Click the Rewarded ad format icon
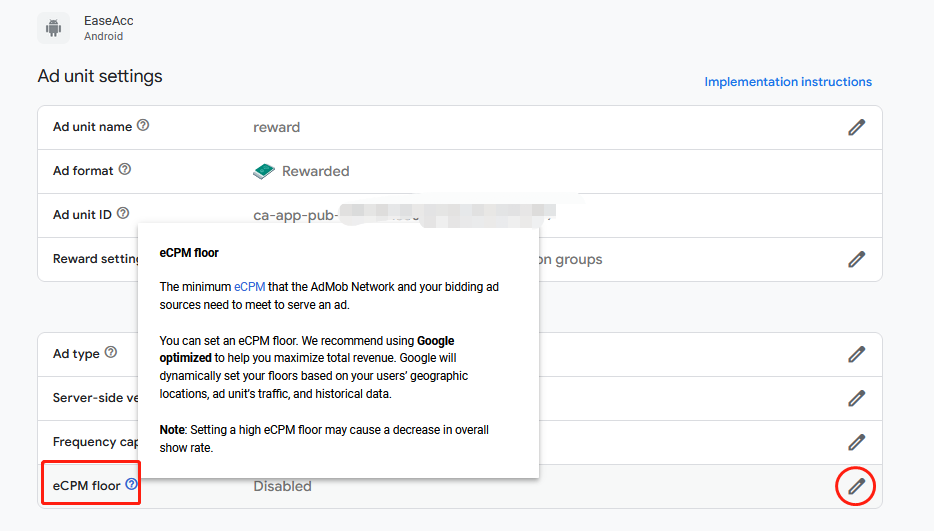934x531 pixels. click(x=263, y=171)
